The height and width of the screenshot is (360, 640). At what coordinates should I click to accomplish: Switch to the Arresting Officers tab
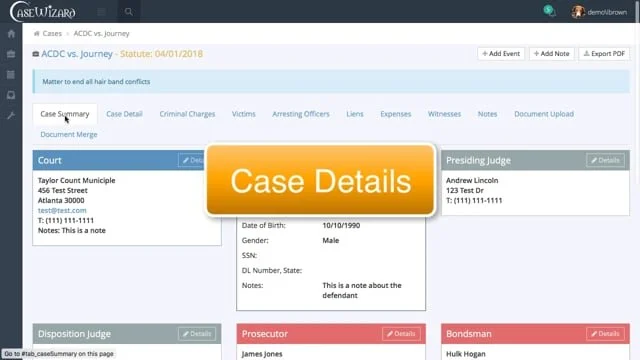301,114
